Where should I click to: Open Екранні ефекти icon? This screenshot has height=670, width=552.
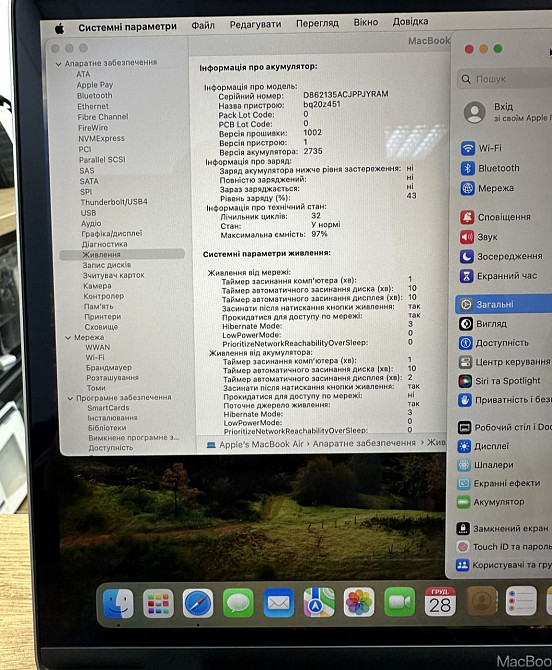pyautogui.click(x=464, y=483)
